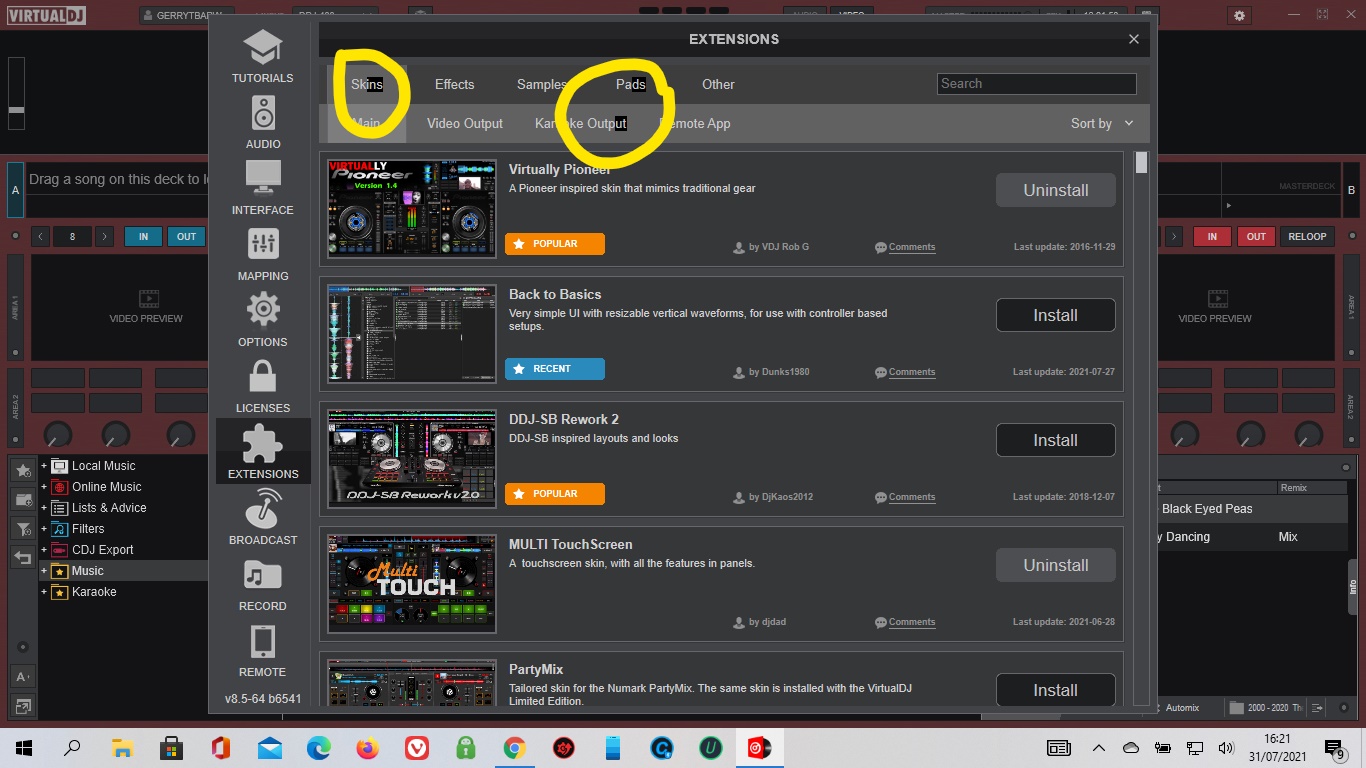Select deck A button on left
Image resolution: width=1366 pixels, height=768 pixels.
point(16,190)
